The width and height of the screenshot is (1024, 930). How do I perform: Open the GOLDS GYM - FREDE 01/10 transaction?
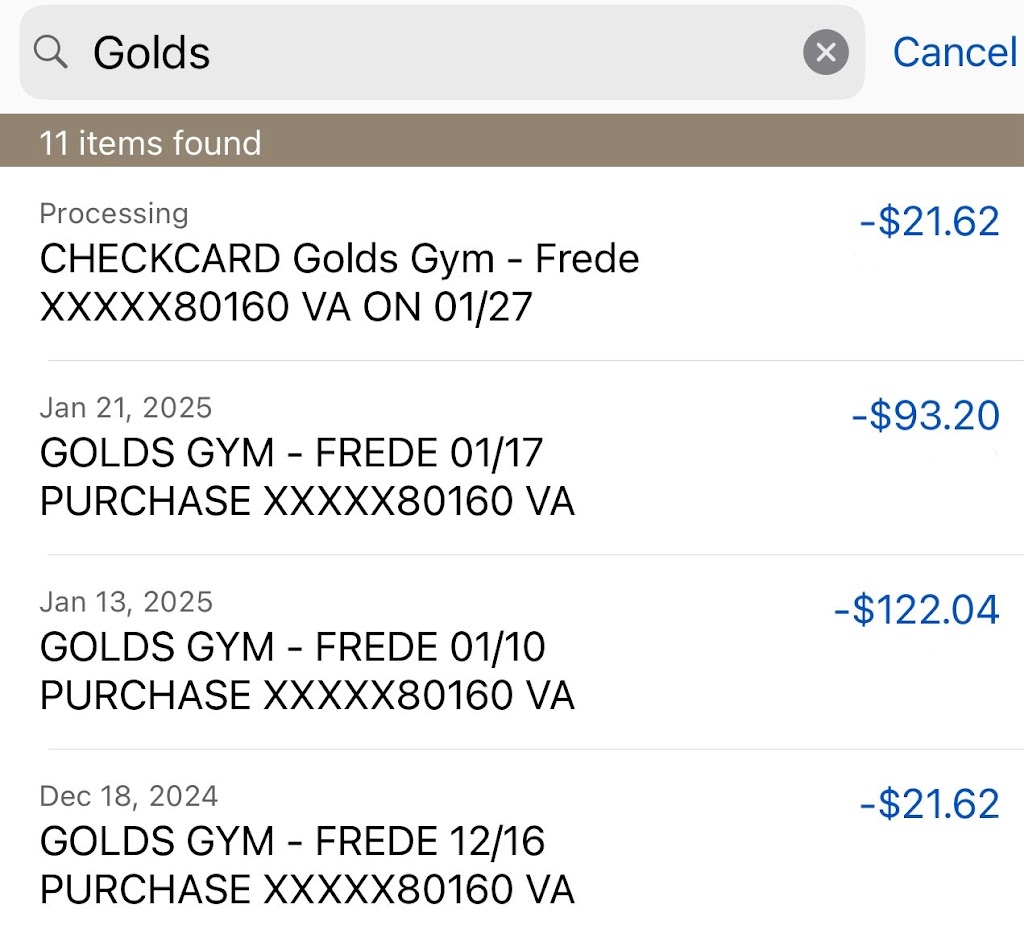(293, 648)
